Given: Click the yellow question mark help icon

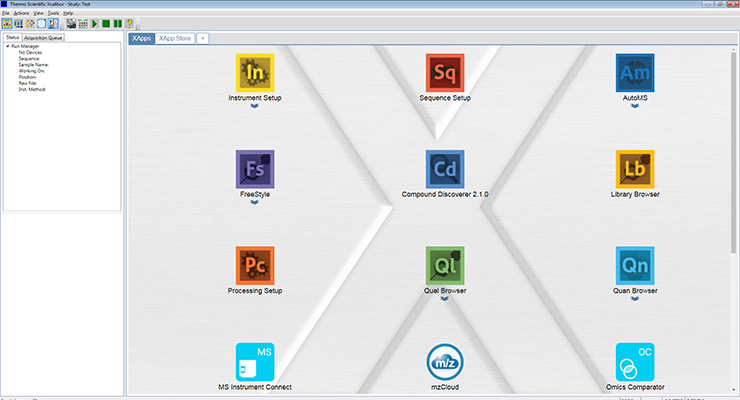Looking at the screenshot, I should (x=129, y=24).
